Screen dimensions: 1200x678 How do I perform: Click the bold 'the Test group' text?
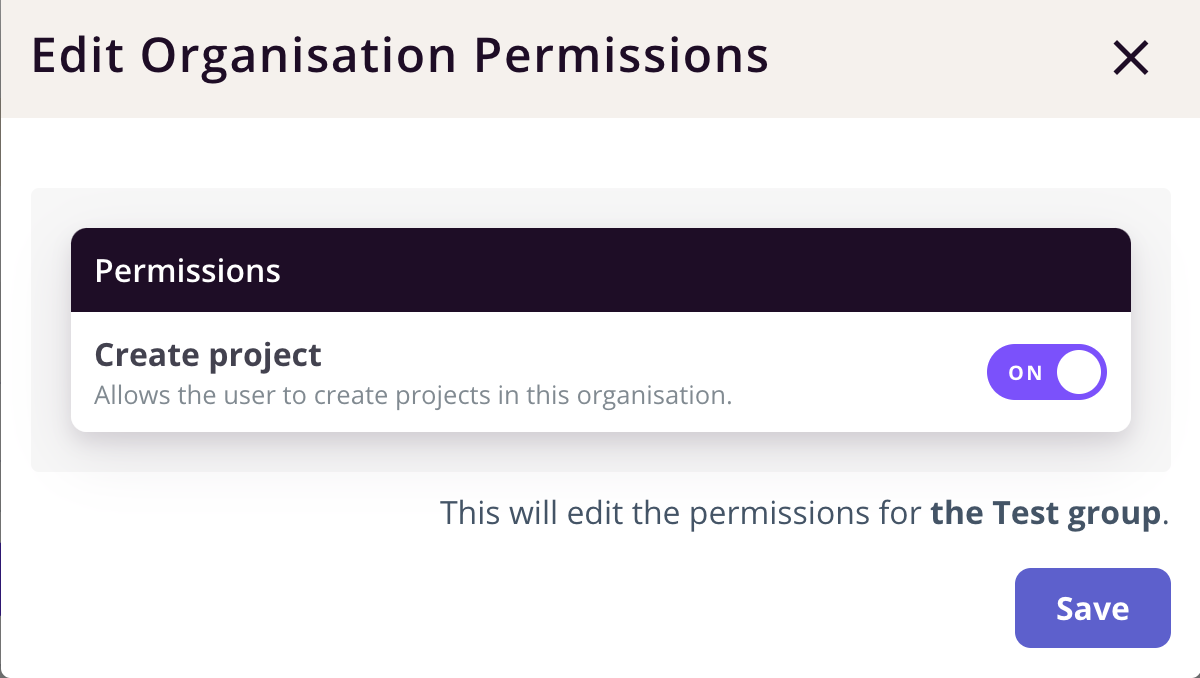click(x=1046, y=513)
